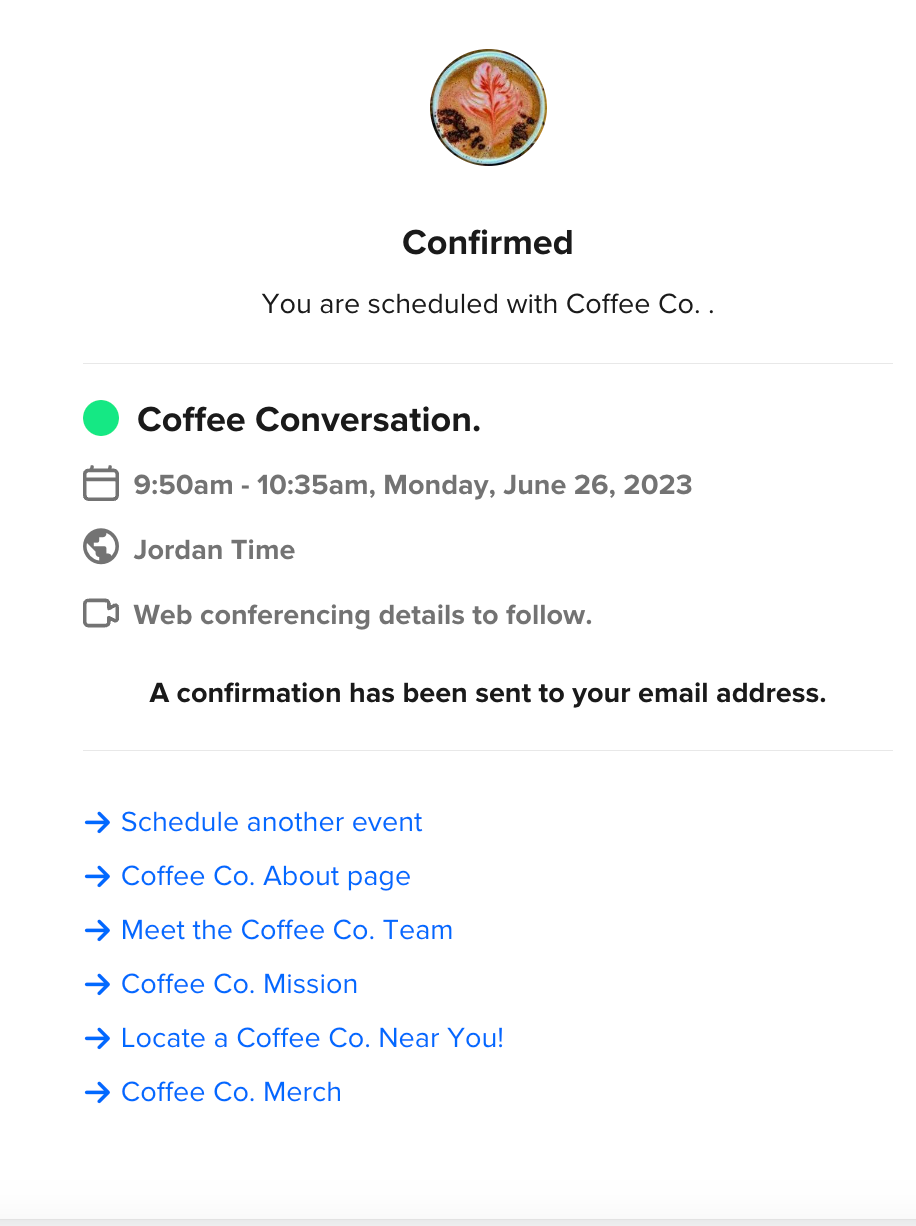This screenshot has width=916, height=1226.
Task: Click the arrow icon before Meet the Team
Action: (97, 930)
